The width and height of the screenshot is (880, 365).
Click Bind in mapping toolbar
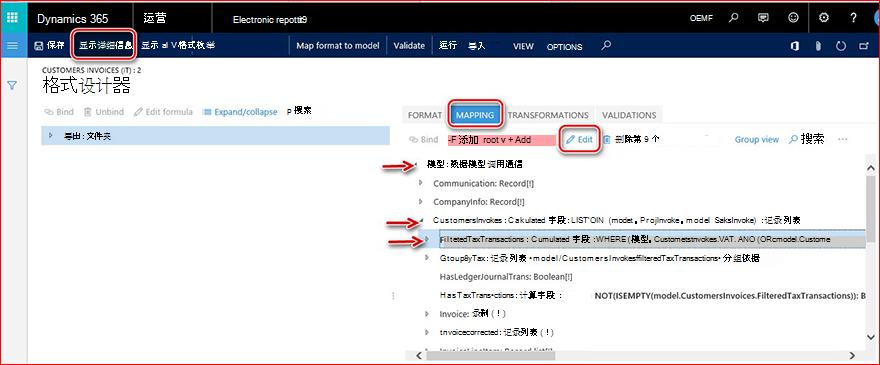pos(424,140)
